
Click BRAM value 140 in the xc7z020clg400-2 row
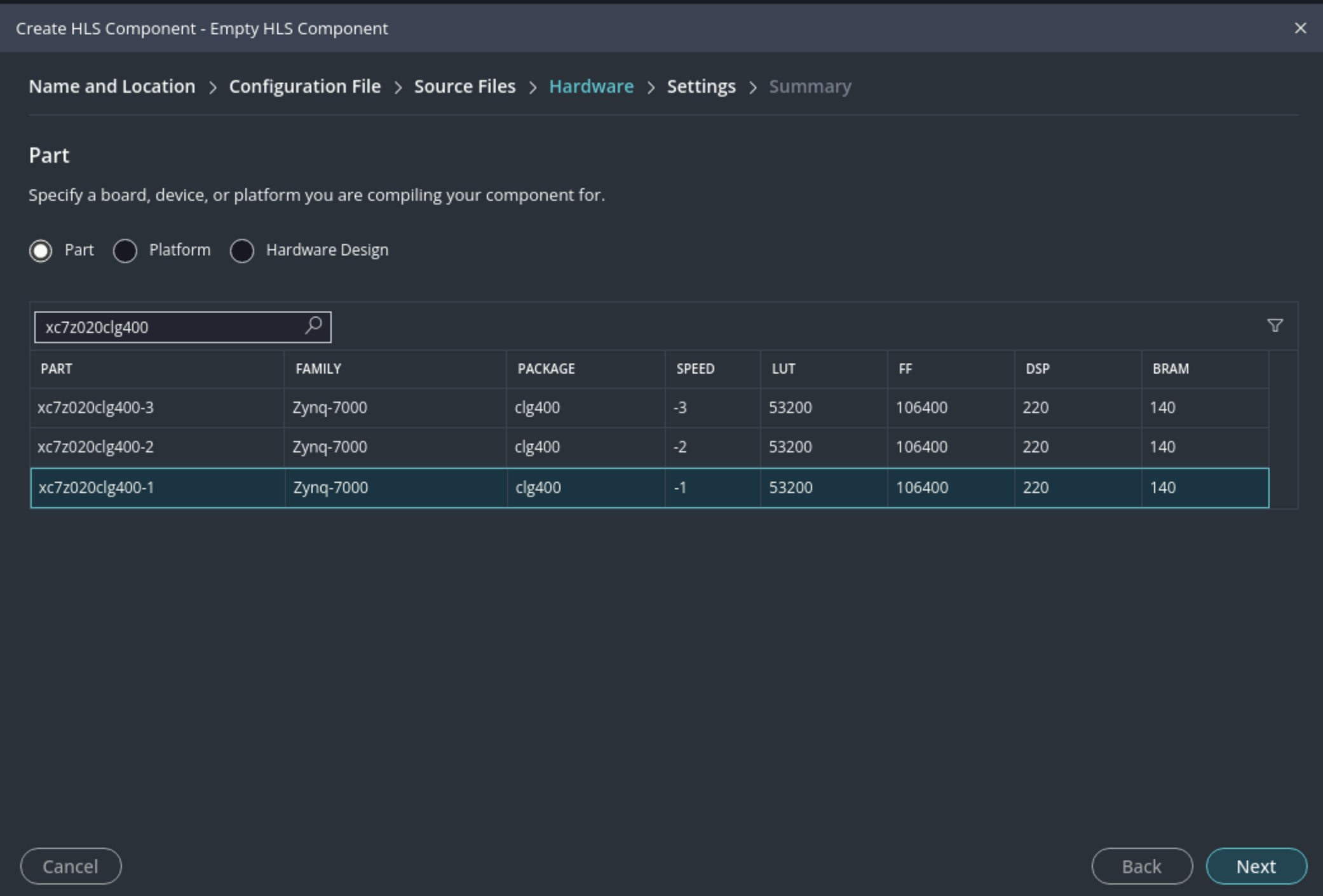1205,447
